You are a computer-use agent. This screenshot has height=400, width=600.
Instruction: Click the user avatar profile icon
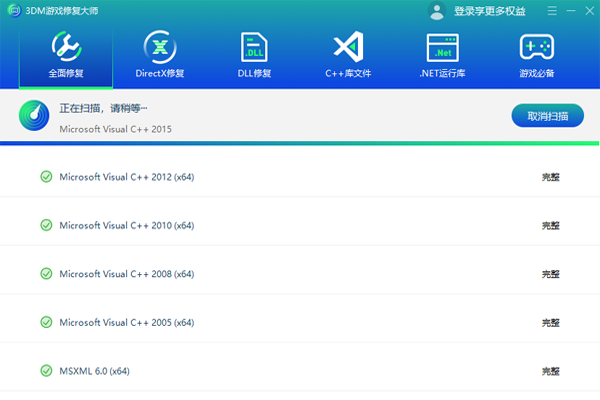pos(437,11)
